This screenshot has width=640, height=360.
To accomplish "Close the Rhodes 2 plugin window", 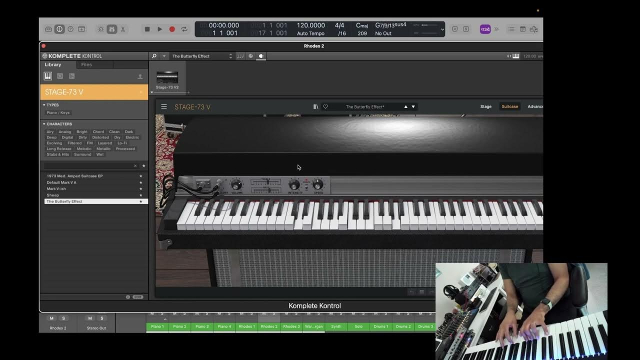I will click(x=44, y=46).
